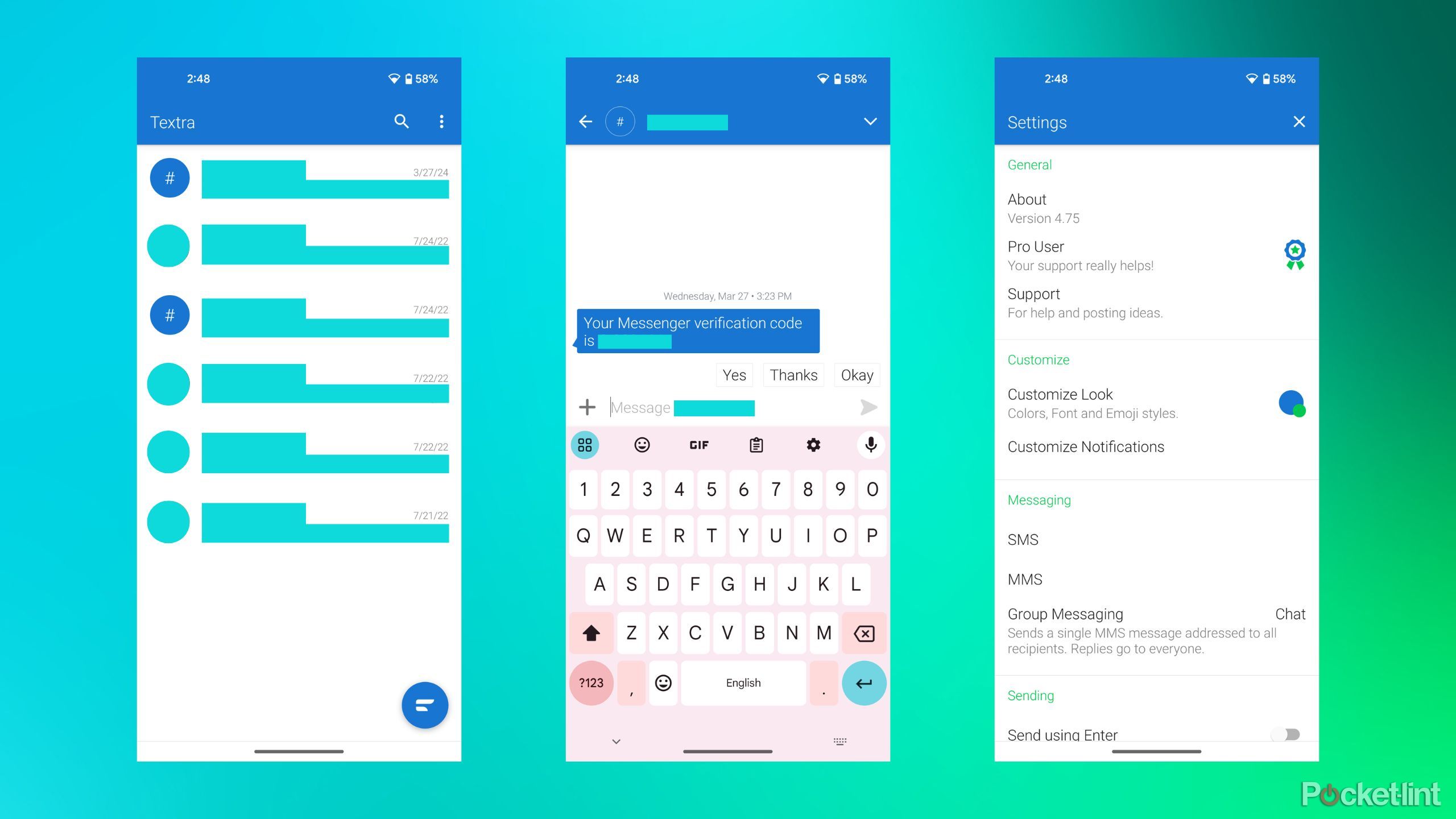Tap the three-dot overflow menu in Textra

[x=444, y=122]
